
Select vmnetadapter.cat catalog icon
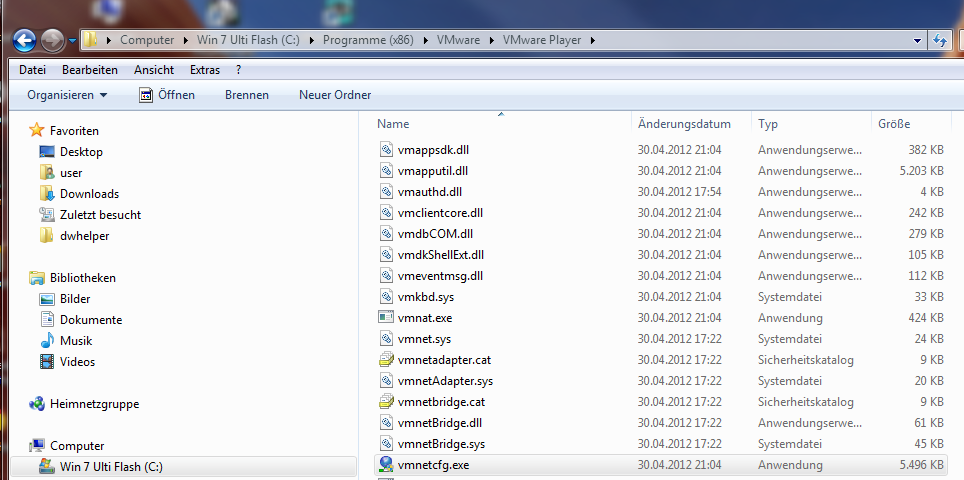click(x=385, y=360)
